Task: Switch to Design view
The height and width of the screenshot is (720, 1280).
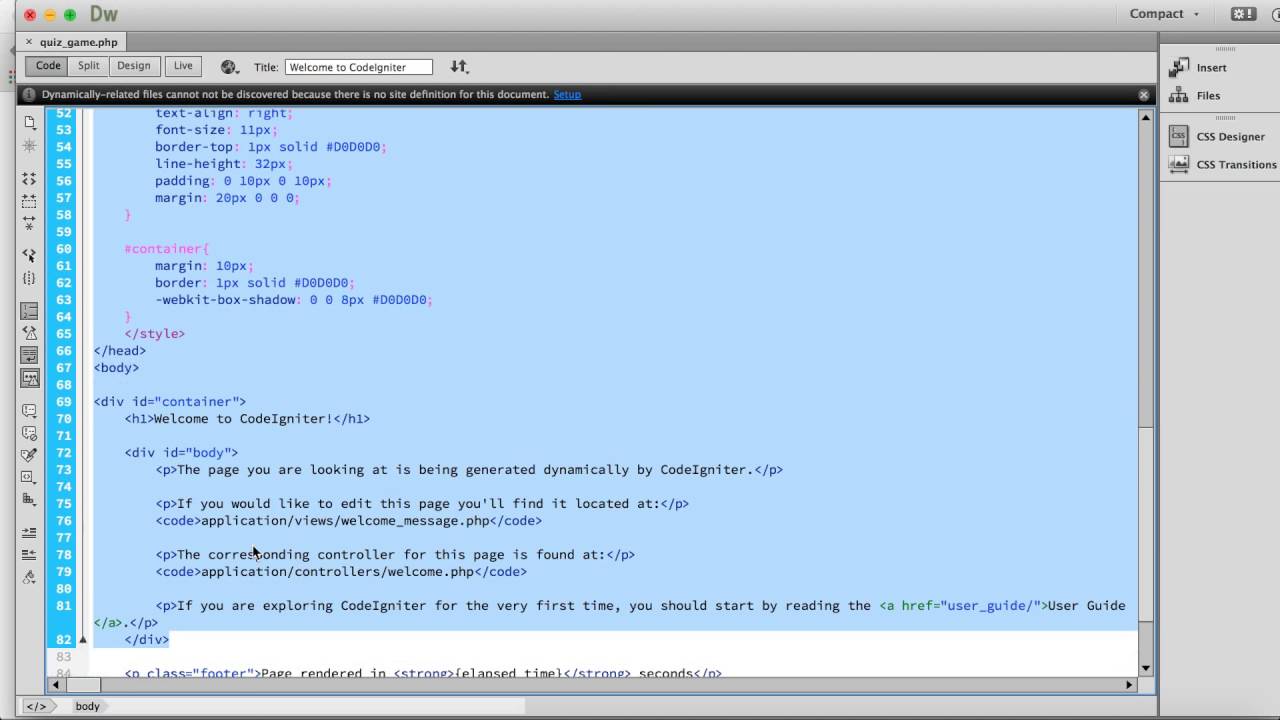Action: (x=133, y=66)
